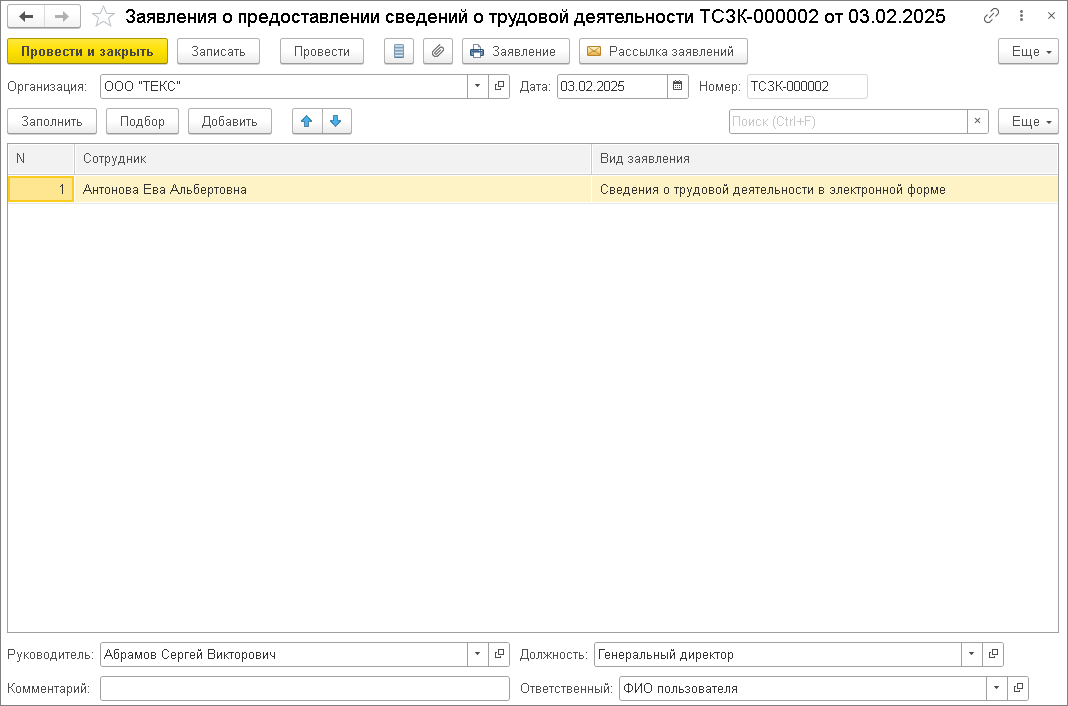Open Ответственный item card icon
The height and width of the screenshot is (706, 1068).
point(1018,688)
